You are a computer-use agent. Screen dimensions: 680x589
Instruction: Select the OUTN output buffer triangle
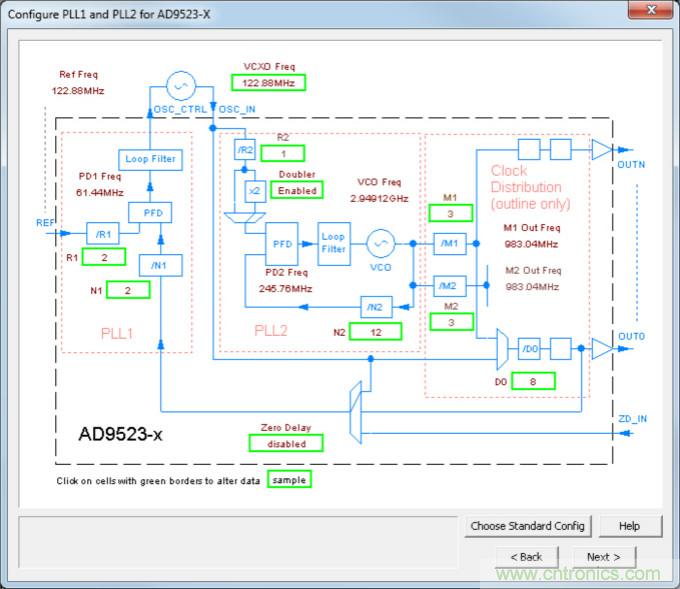601,150
